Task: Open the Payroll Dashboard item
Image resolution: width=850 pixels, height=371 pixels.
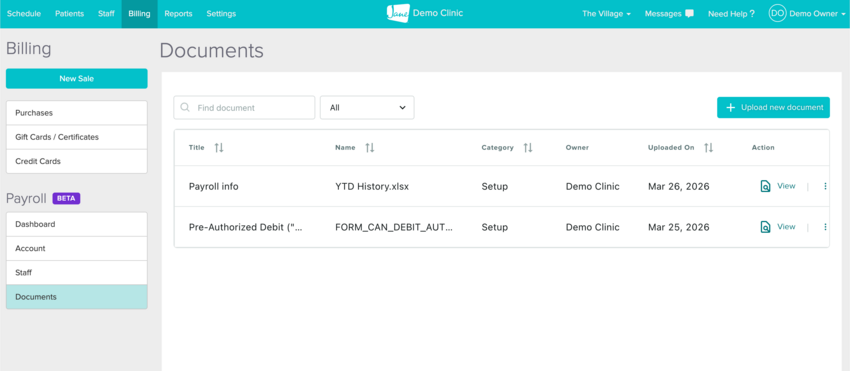Action: pos(76,224)
